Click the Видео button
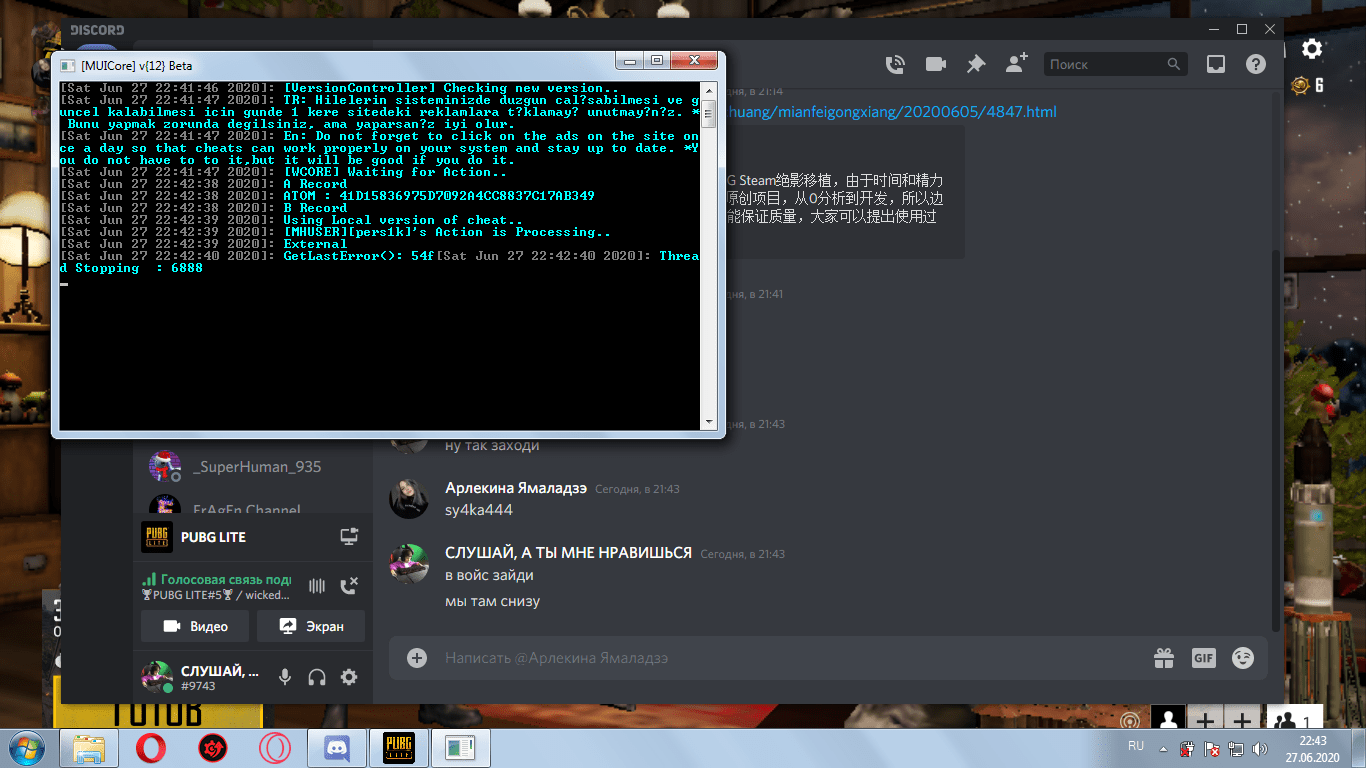Image resolution: width=1366 pixels, height=768 pixels. (195, 626)
